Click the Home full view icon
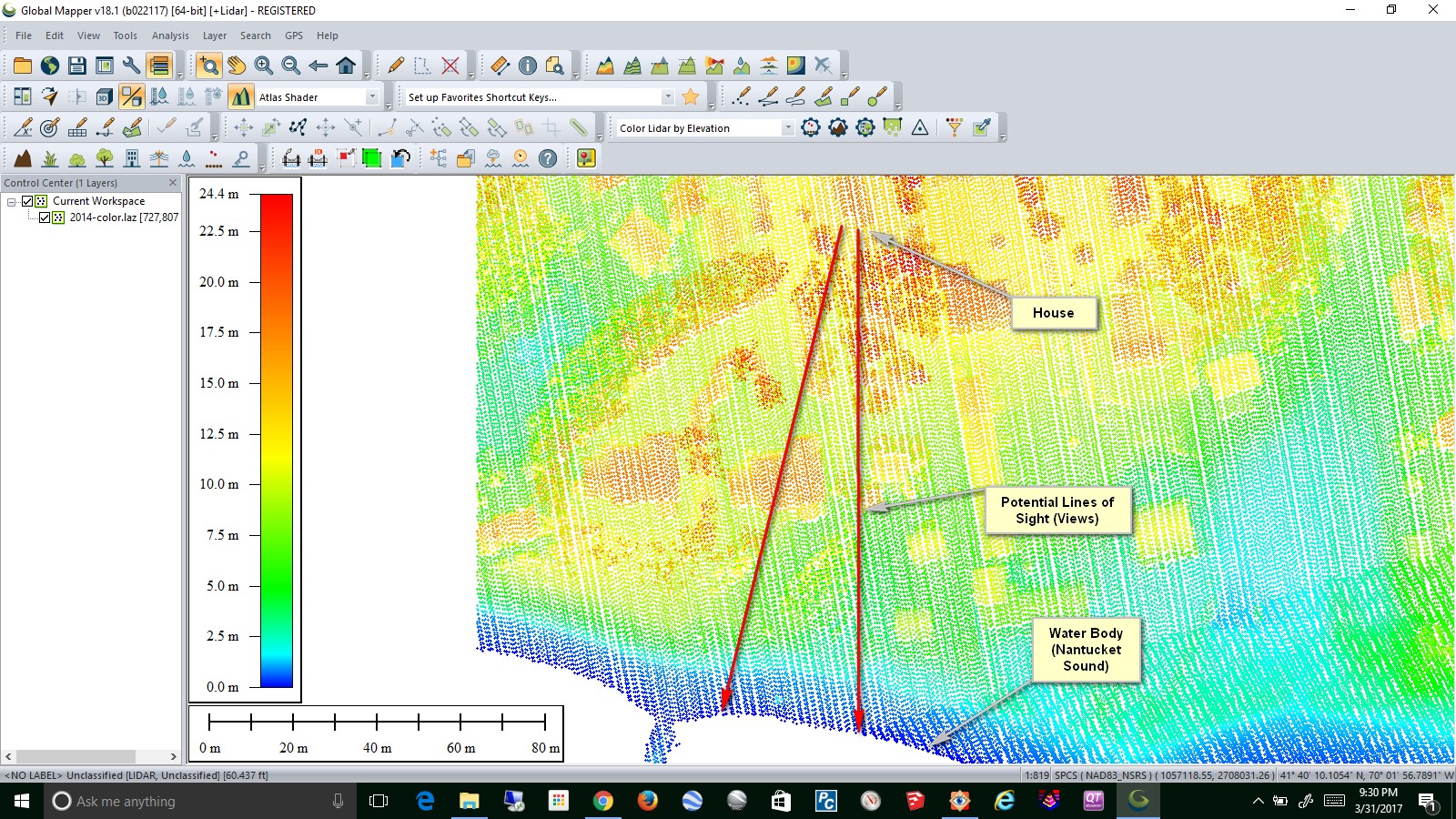Screen dimensions: 1456x819 point(346,66)
